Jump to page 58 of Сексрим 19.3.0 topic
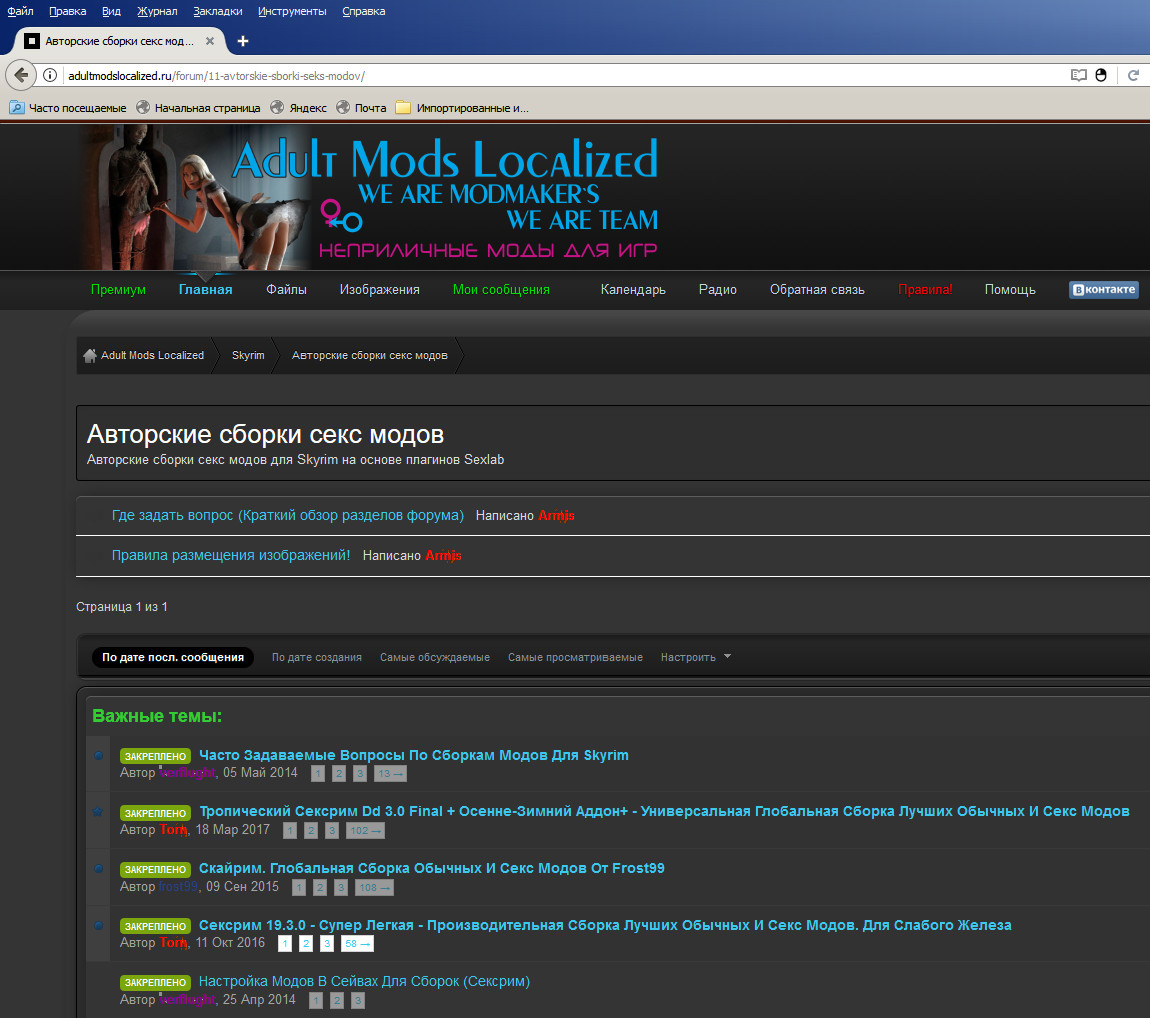Screen dimensions: 1150x1018 357,944
